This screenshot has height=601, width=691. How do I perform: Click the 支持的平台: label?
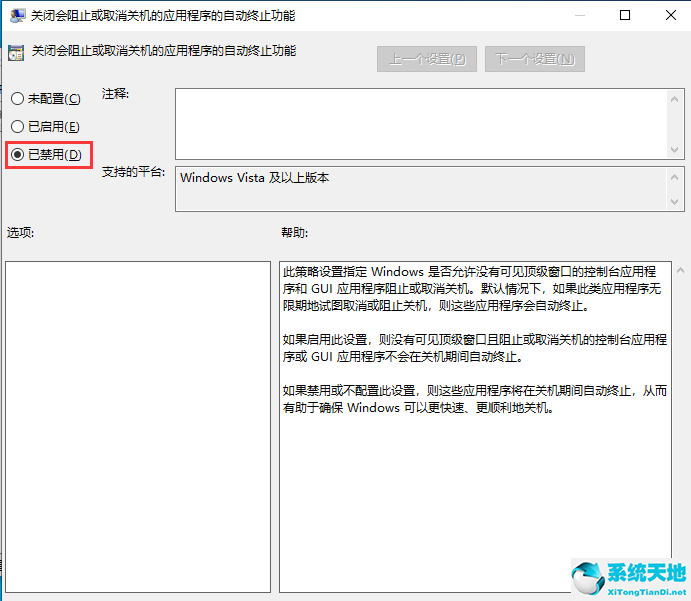pos(134,172)
